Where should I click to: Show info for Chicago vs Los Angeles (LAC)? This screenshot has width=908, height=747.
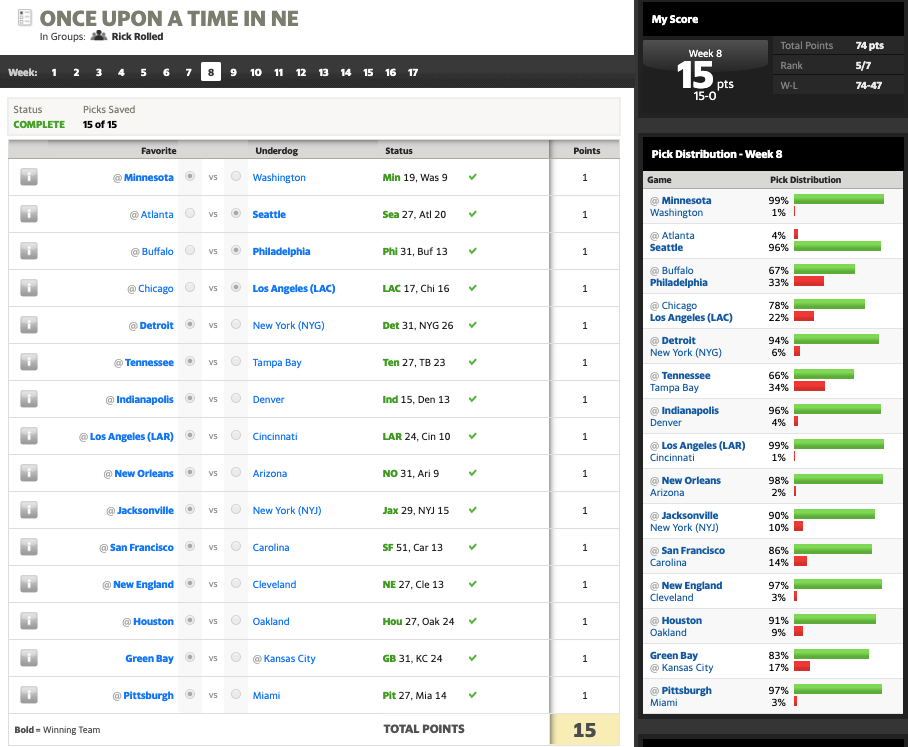pyautogui.click(x=29, y=288)
